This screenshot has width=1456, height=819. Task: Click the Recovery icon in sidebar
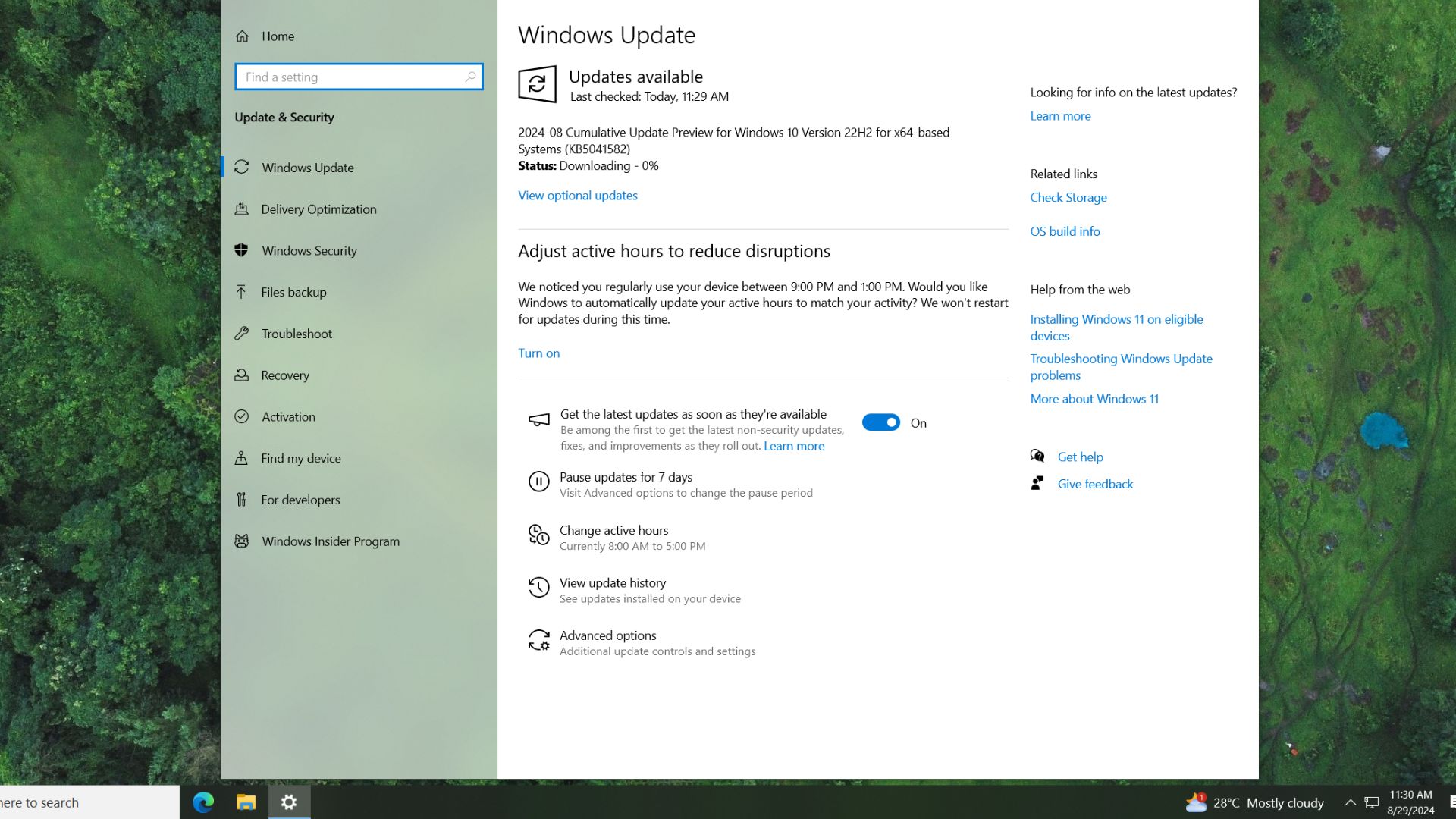point(242,375)
